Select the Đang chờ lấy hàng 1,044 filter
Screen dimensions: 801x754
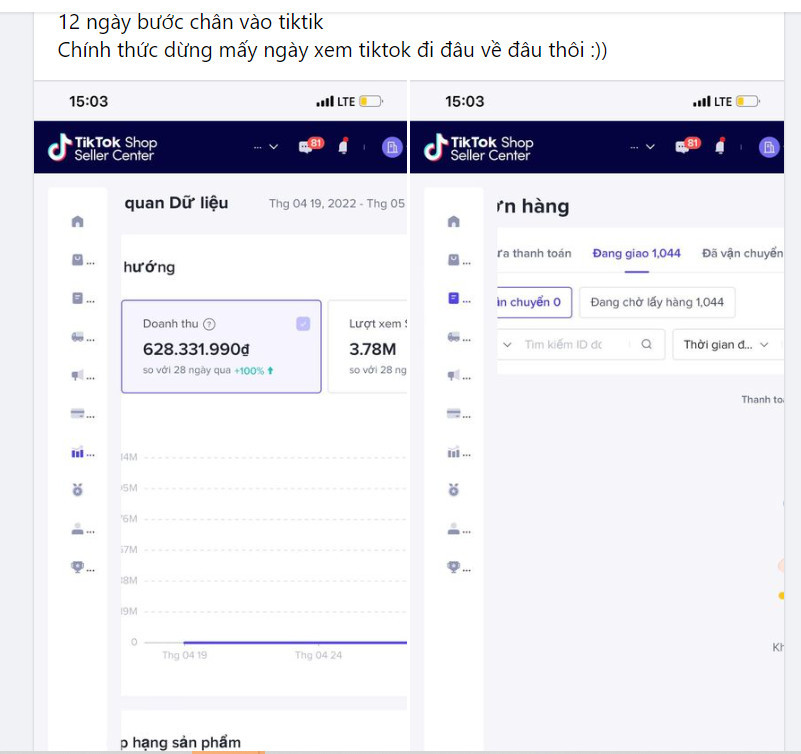click(657, 302)
